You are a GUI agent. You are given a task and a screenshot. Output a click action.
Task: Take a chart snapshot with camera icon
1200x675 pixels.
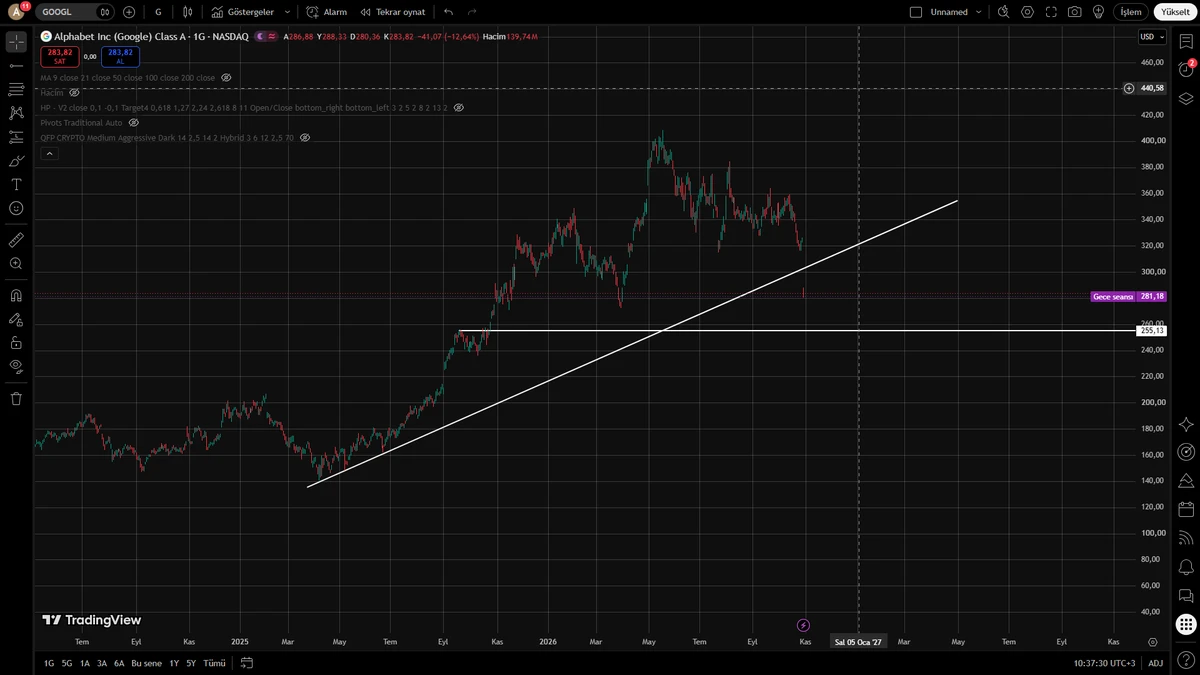pos(1074,12)
